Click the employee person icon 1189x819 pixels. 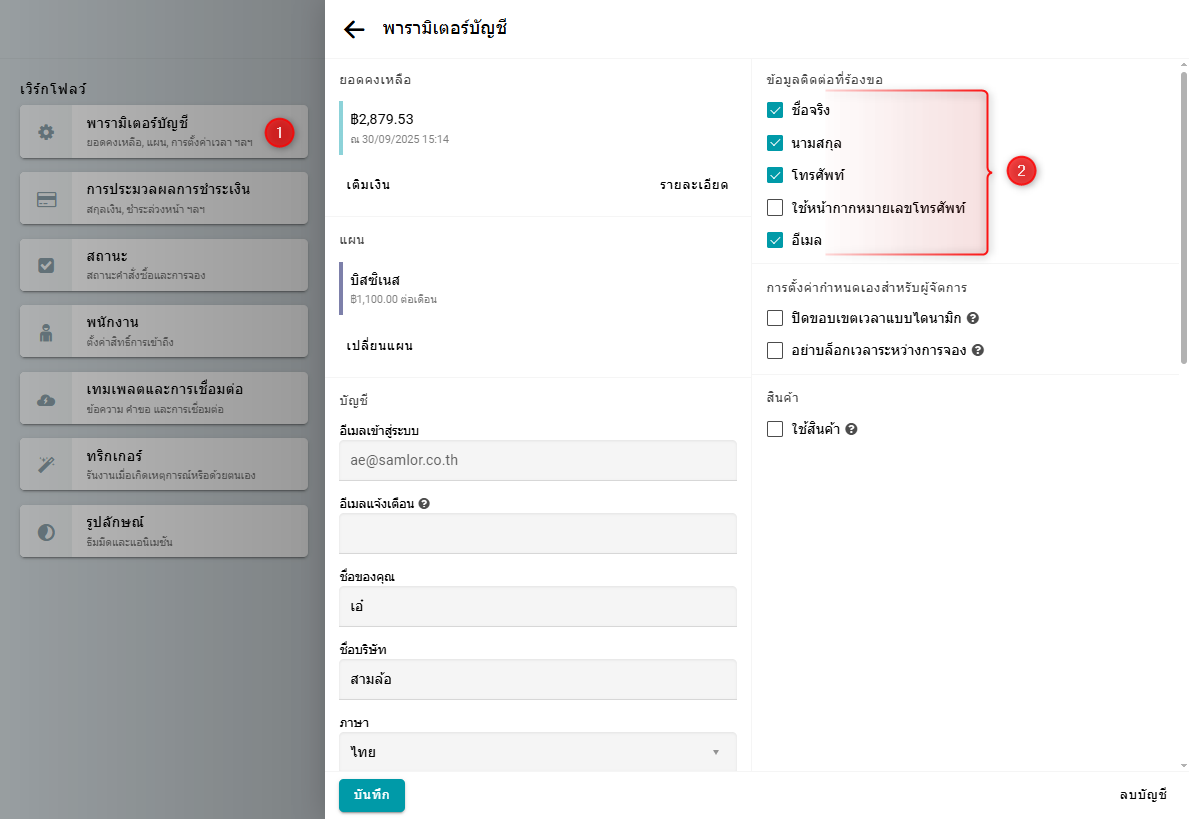click(46, 333)
